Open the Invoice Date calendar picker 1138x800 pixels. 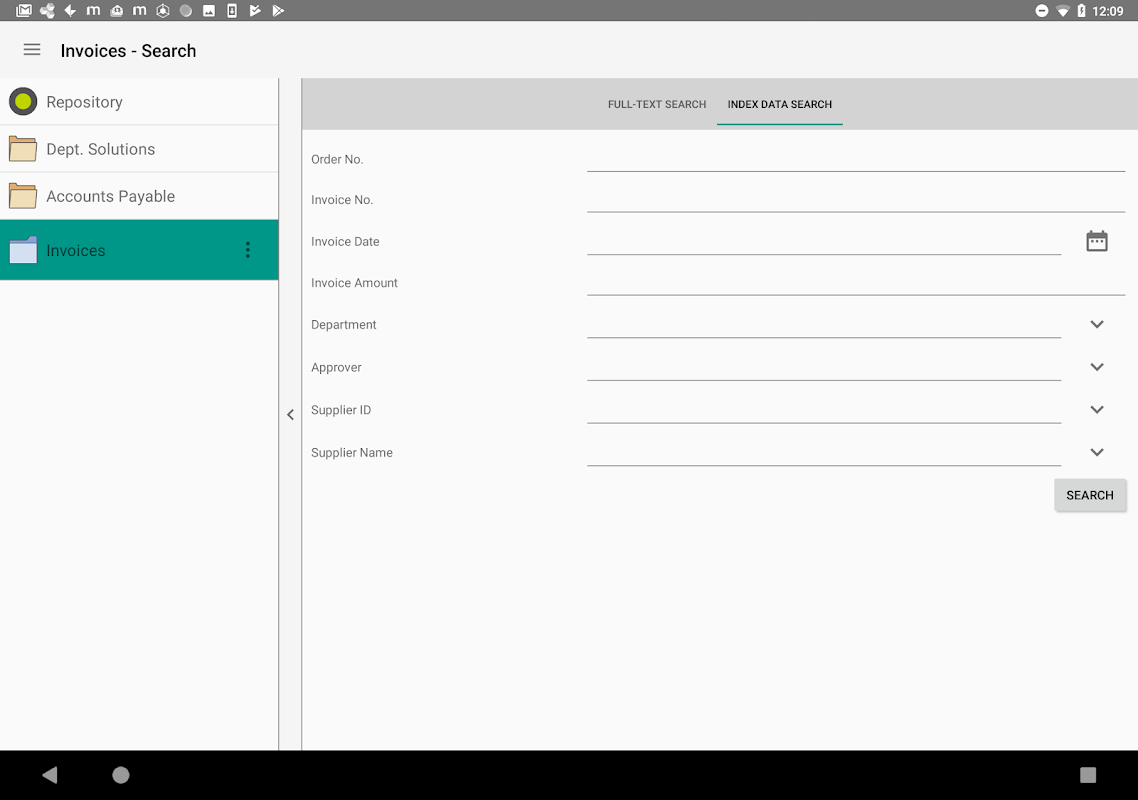tap(1096, 241)
